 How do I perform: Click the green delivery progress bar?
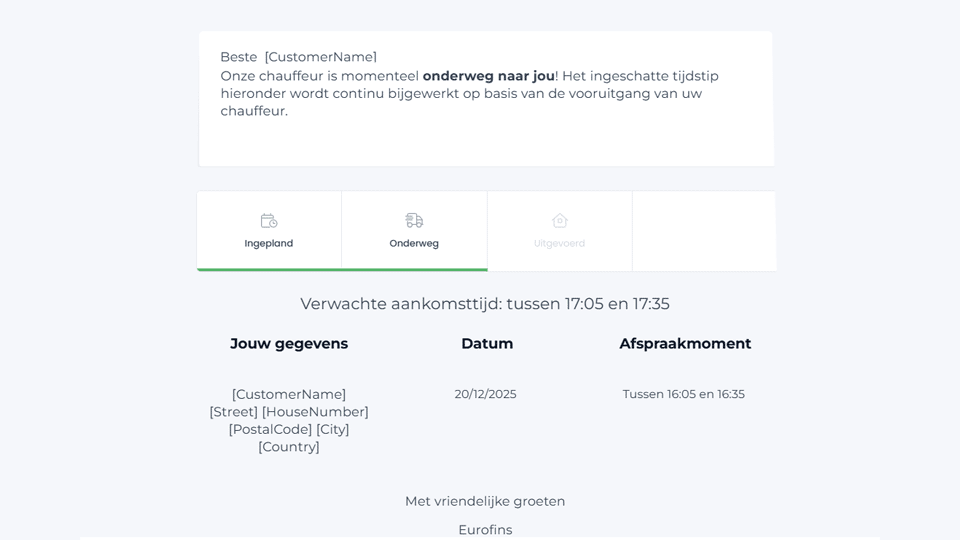[x=342, y=269]
